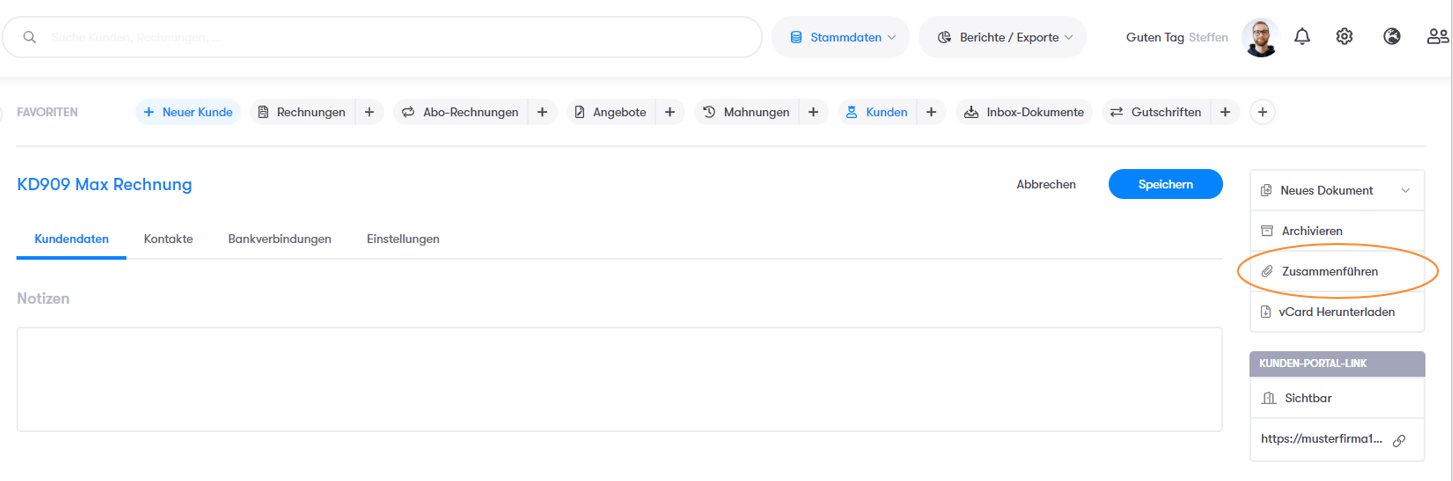The height and width of the screenshot is (481, 1453).
Task: Open the Berichte / Exporte dropdown
Action: [x=1002, y=37]
